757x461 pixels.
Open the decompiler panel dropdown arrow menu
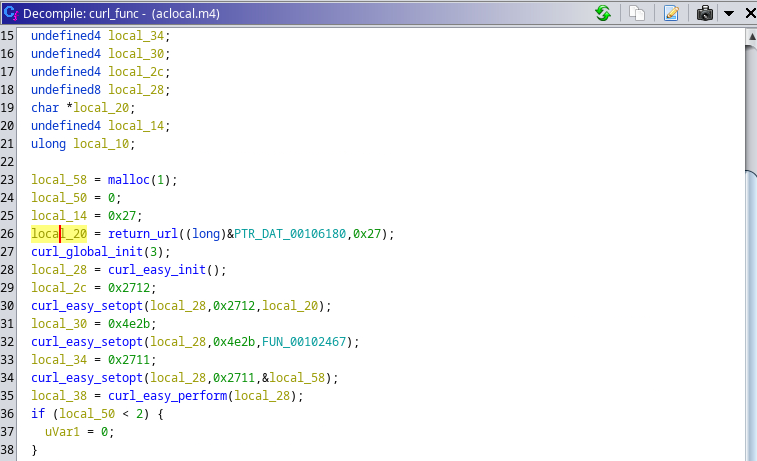point(729,13)
